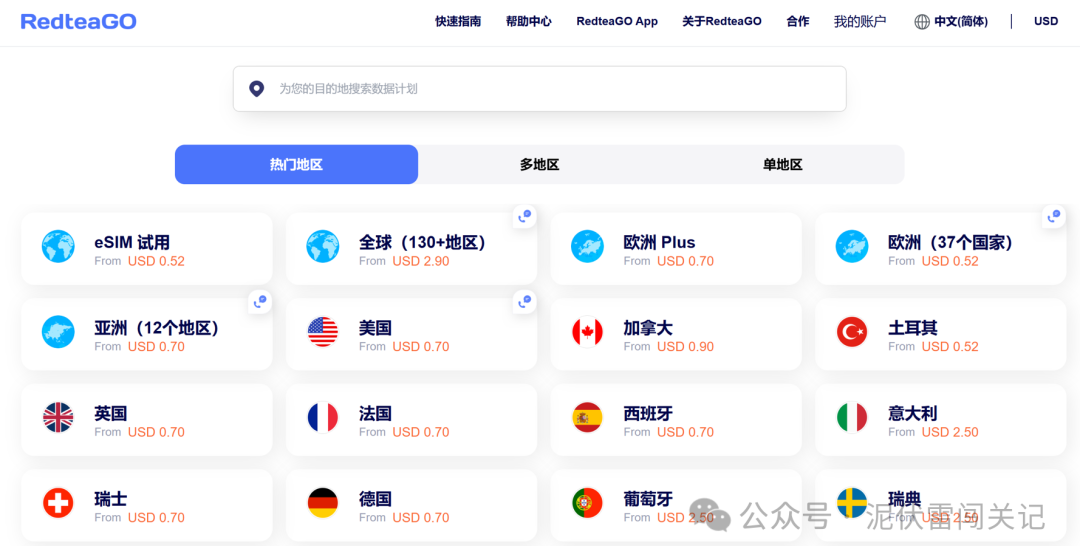This screenshot has height=560, width=1080.
Task: Open the USD currency selector
Action: click(1046, 21)
